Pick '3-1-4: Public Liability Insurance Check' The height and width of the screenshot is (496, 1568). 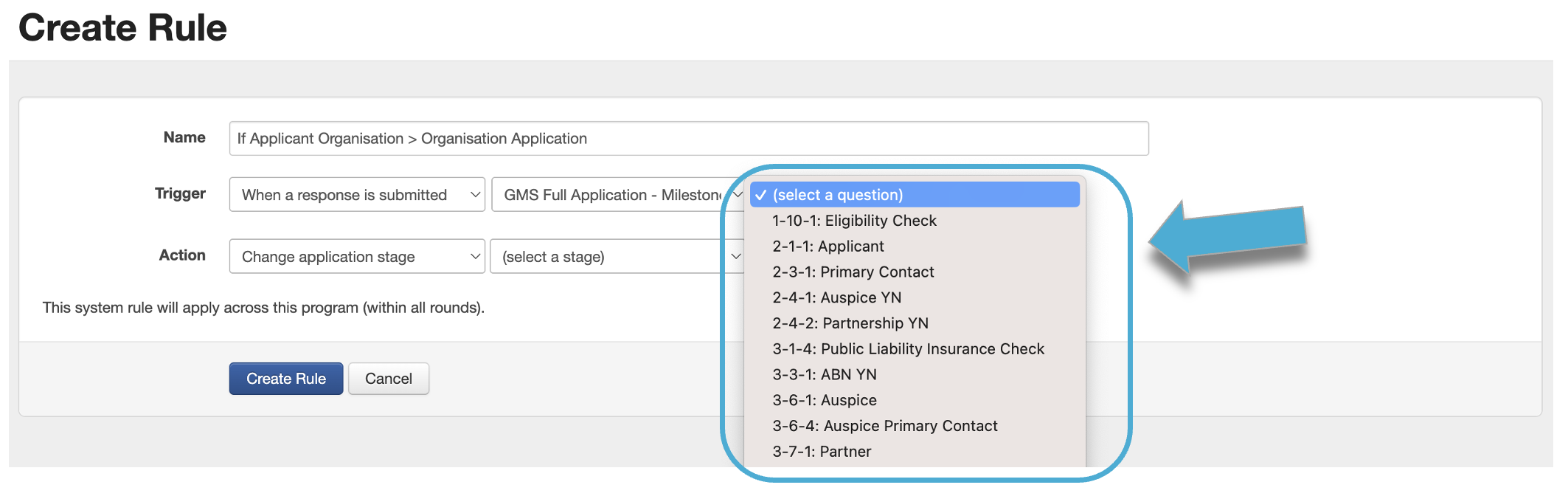908,349
